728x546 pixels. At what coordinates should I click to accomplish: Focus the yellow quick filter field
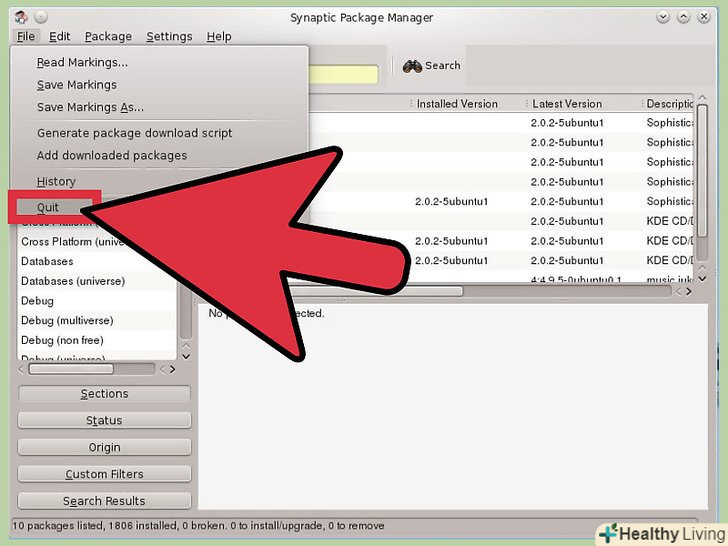[344, 74]
